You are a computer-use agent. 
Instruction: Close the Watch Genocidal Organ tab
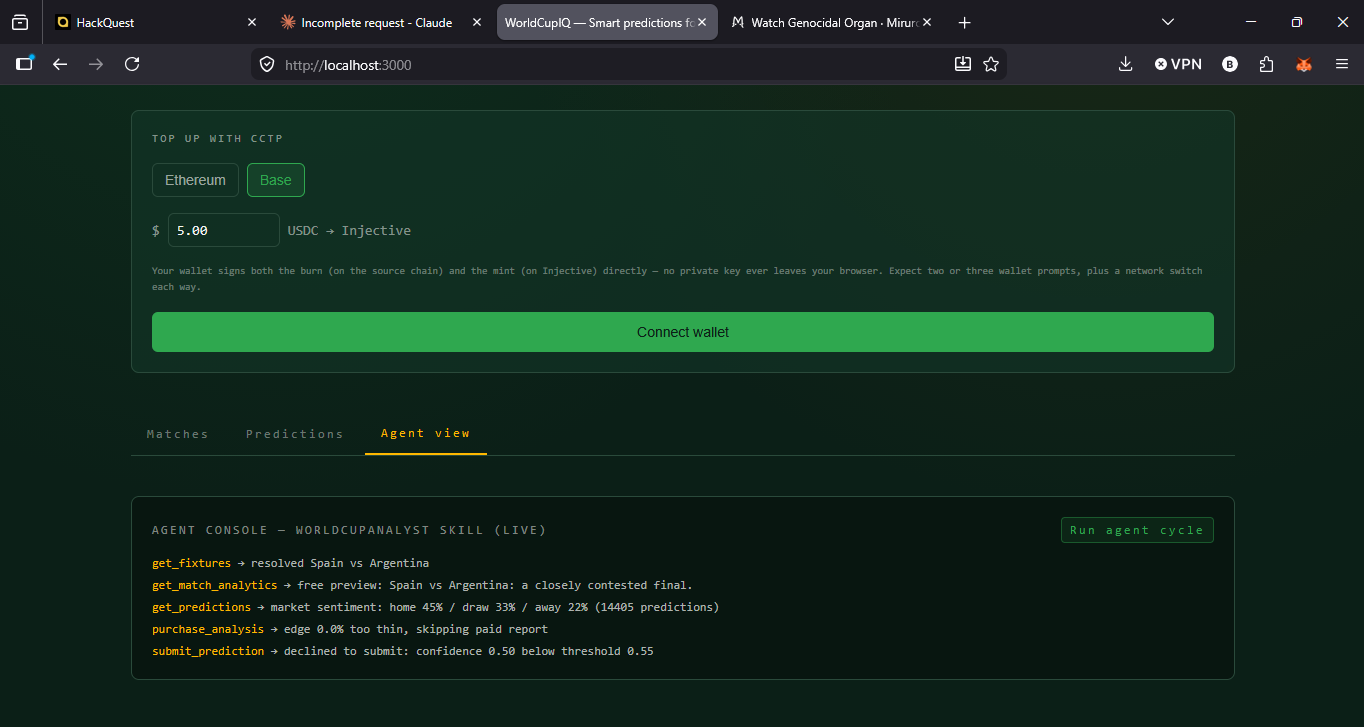tap(927, 22)
